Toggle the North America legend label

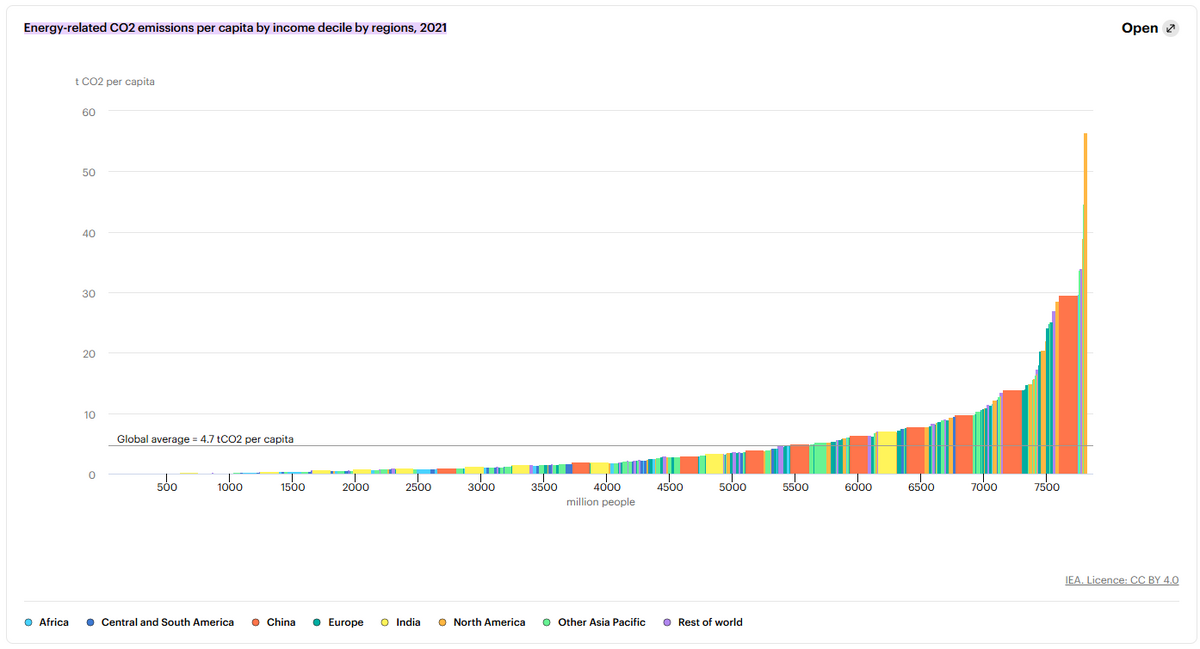(489, 622)
